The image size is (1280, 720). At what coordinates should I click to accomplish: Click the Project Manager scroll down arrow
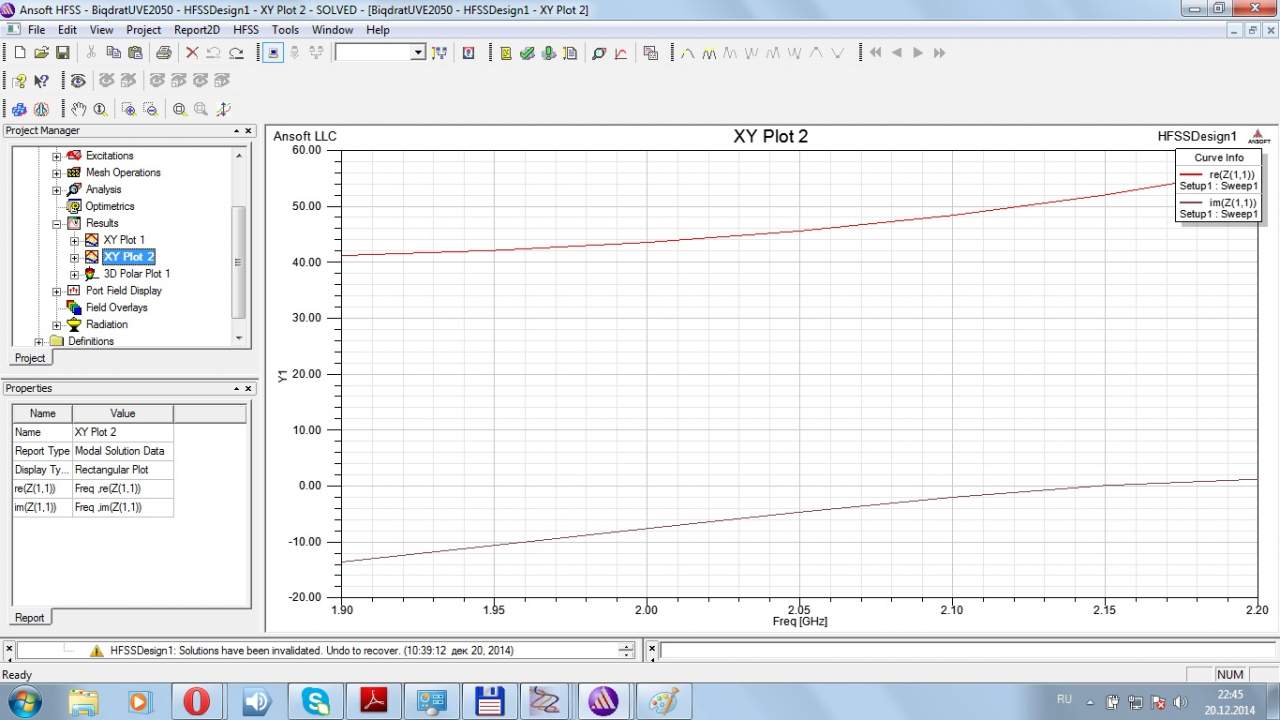[x=239, y=338]
